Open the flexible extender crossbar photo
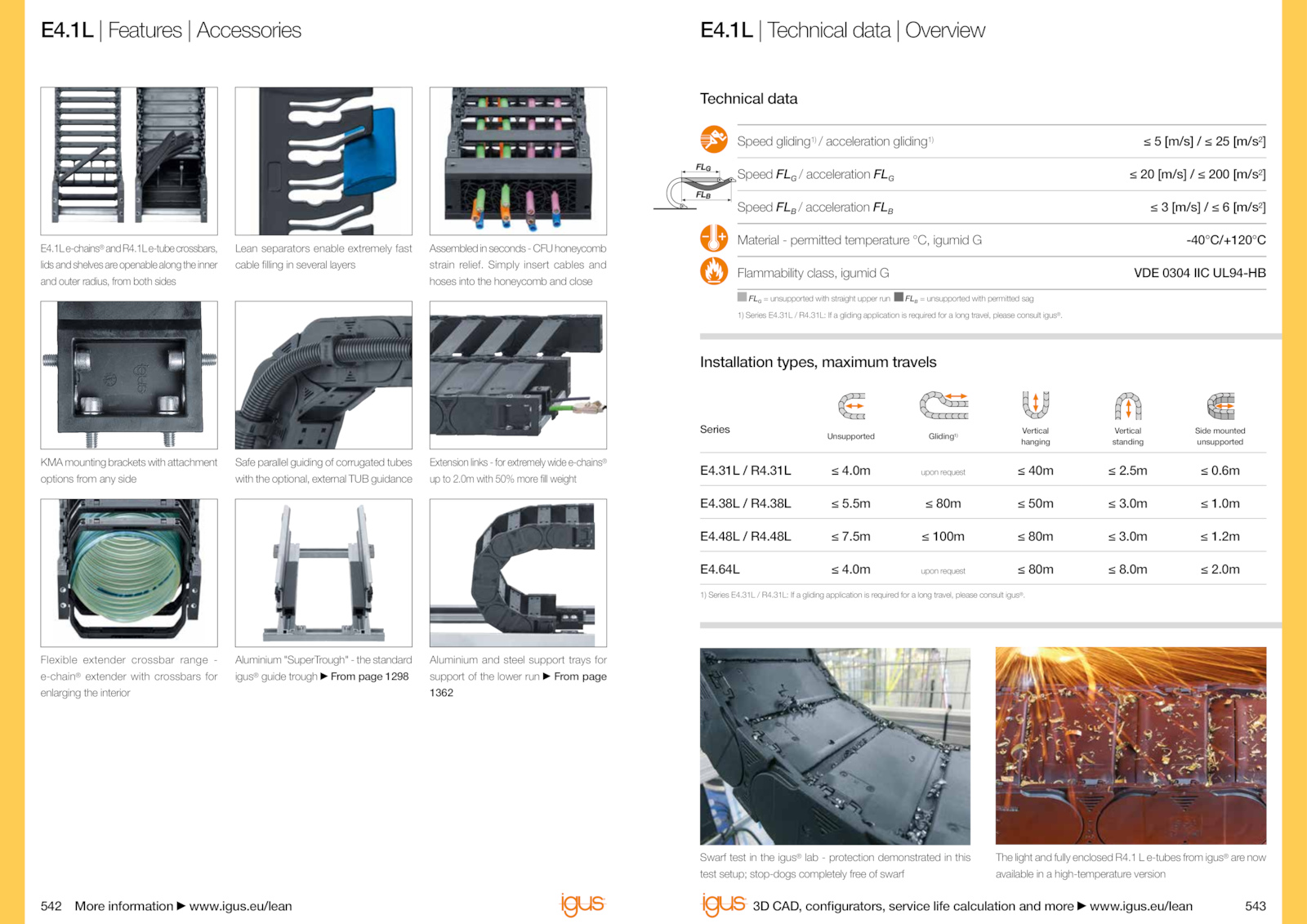1307x924 pixels. coord(129,573)
